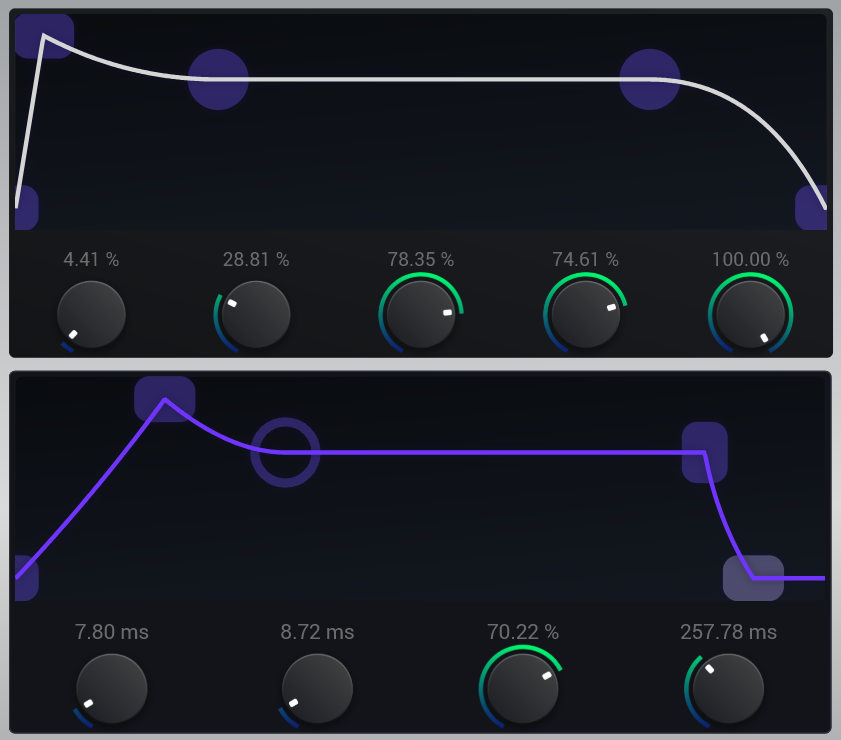Viewport: 841px width, 740px height.
Task: Click the knob under 78.35 %
Action: tap(421, 314)
